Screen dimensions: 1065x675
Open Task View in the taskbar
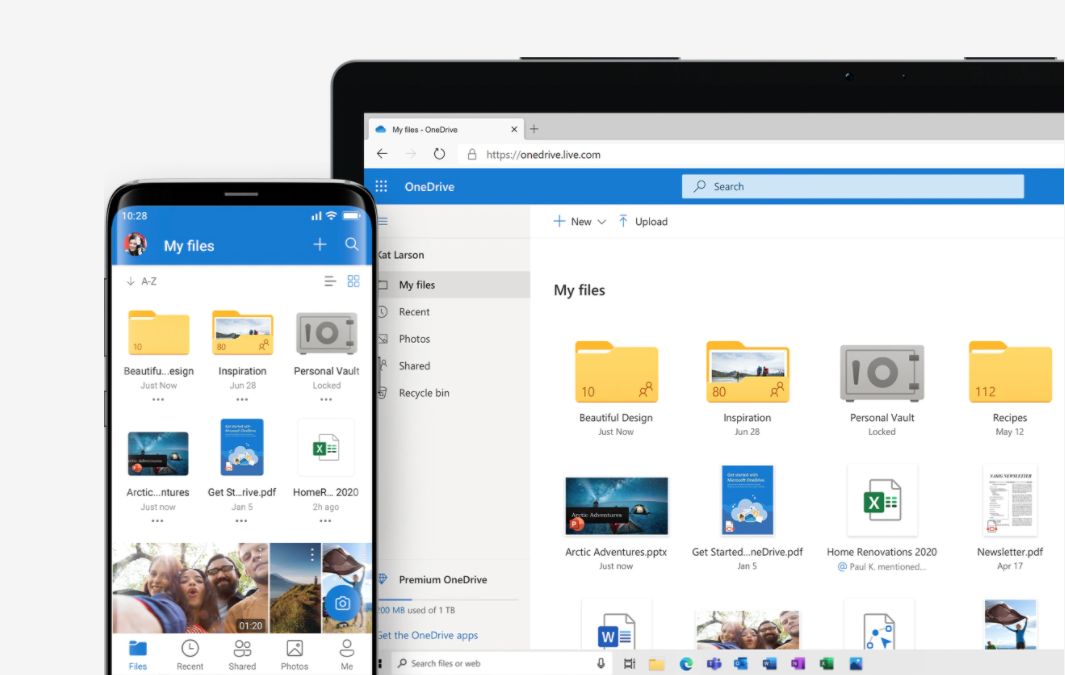pyautogui.click(x=629, y=663)
